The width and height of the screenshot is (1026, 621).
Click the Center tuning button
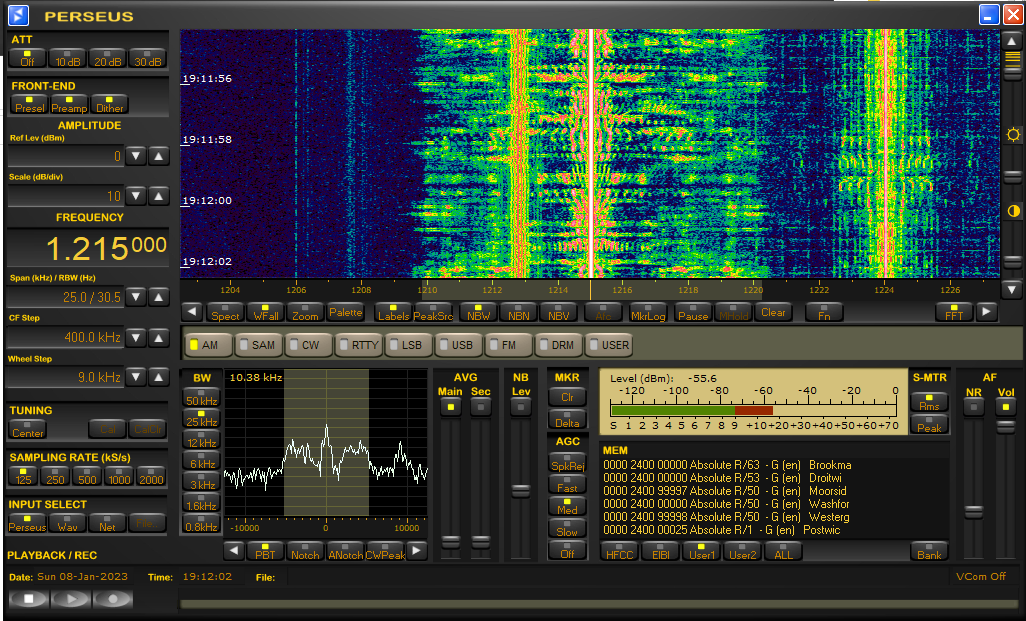pyautogui.click(x=28, y=430)
